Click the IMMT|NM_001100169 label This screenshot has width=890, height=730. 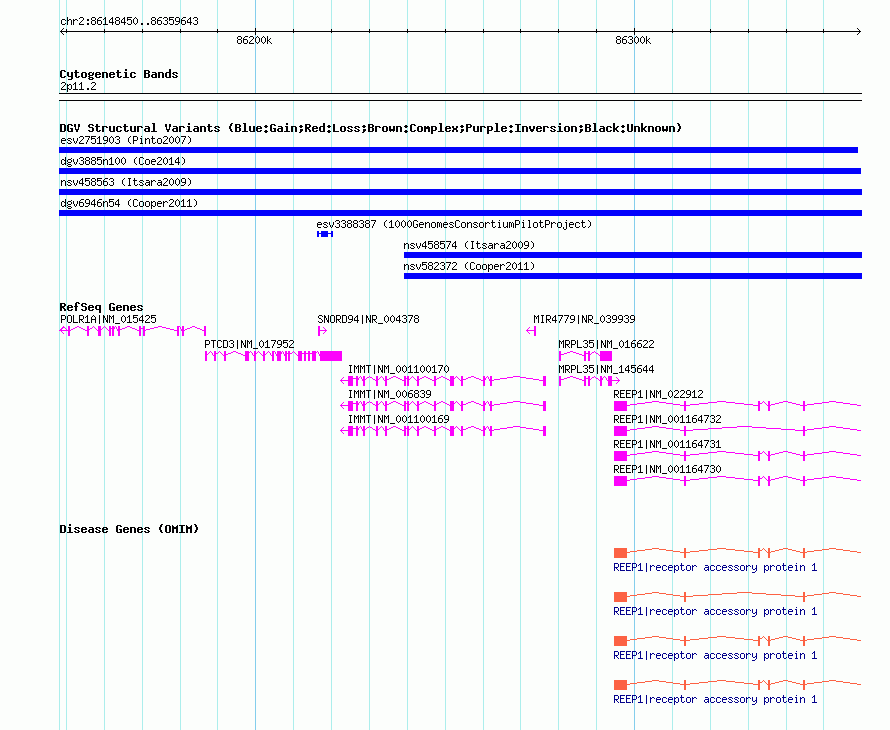[x=398, y=419]
